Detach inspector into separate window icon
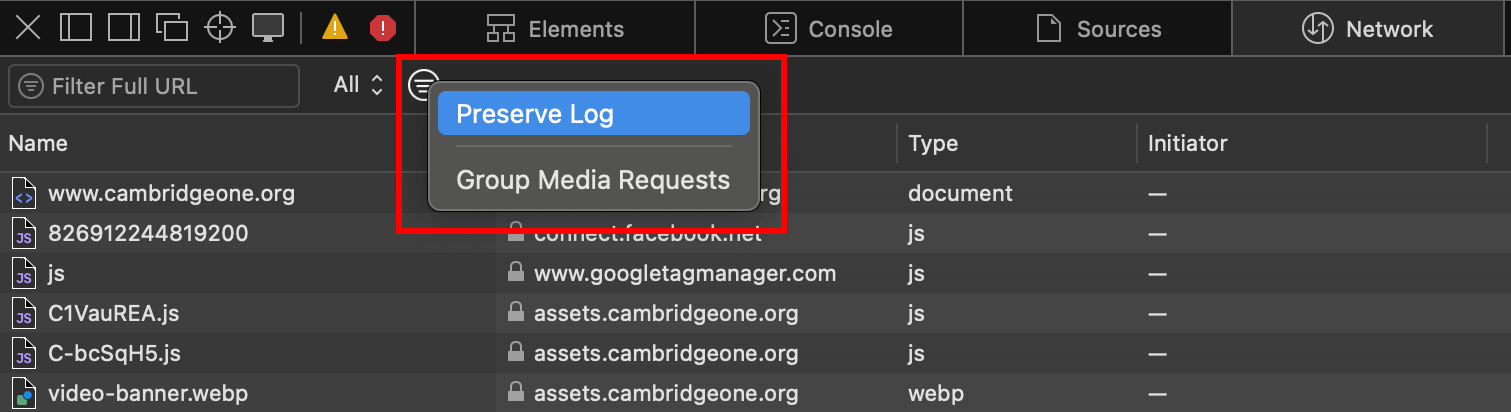Viewport: 1511px width, 412px height. pyautogui.click(x=172, y=28)
